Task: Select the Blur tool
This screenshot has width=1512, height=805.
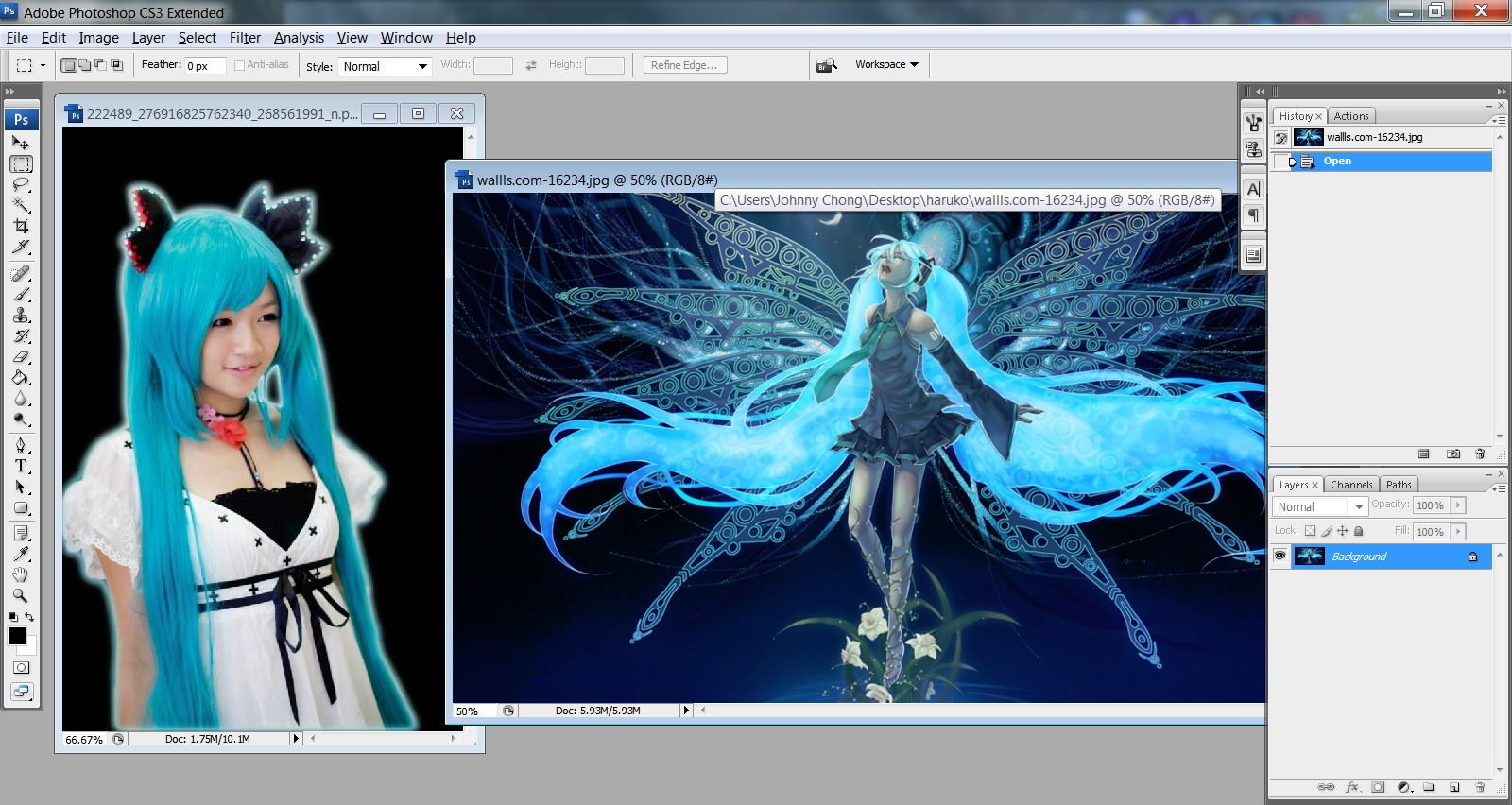Action: pos(21,399)
